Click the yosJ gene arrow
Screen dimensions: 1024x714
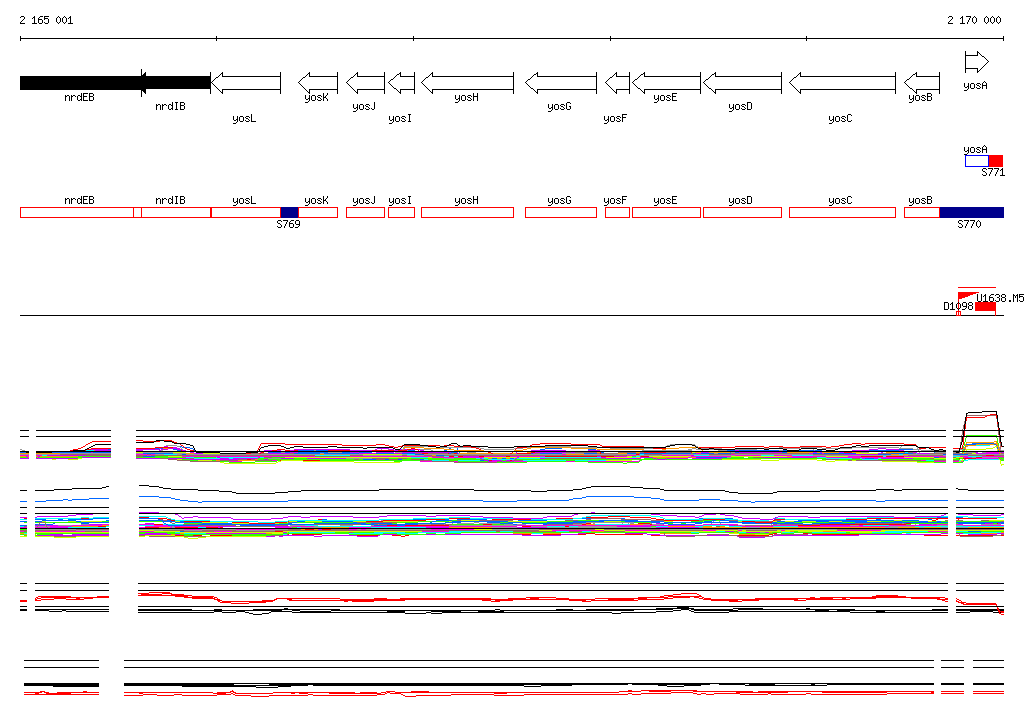(x=365, y=83)
